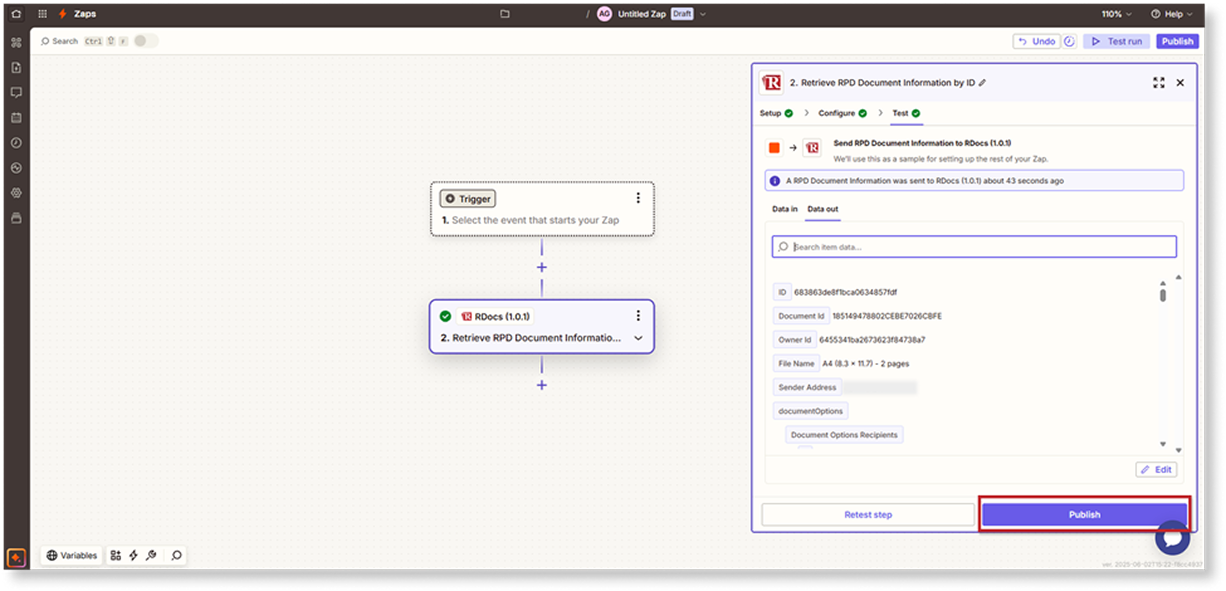Click the add-step grid icon in bottom toolbar
This screenshot has height=591, width=1226.
(116, 555)
